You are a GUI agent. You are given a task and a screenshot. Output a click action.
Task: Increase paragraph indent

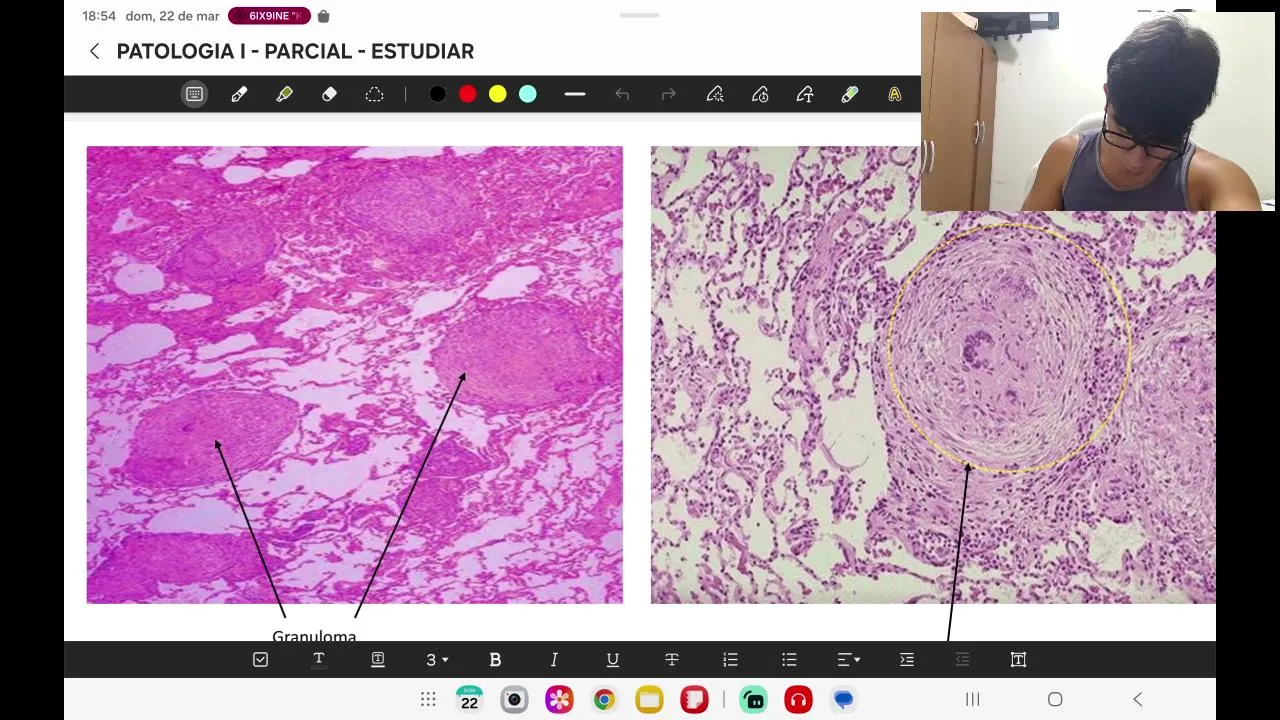[x=907, y=659]
